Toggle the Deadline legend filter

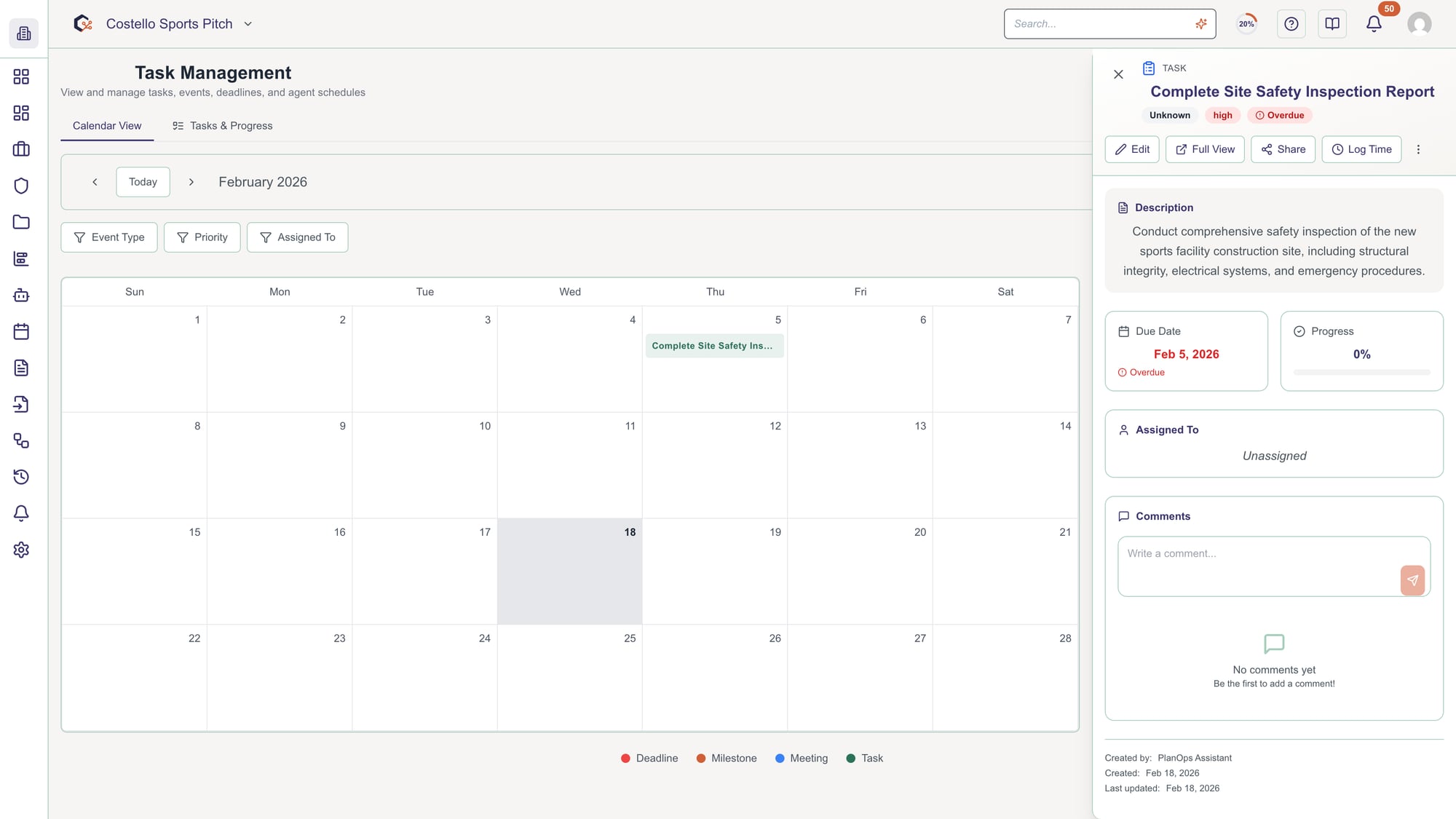649,758
